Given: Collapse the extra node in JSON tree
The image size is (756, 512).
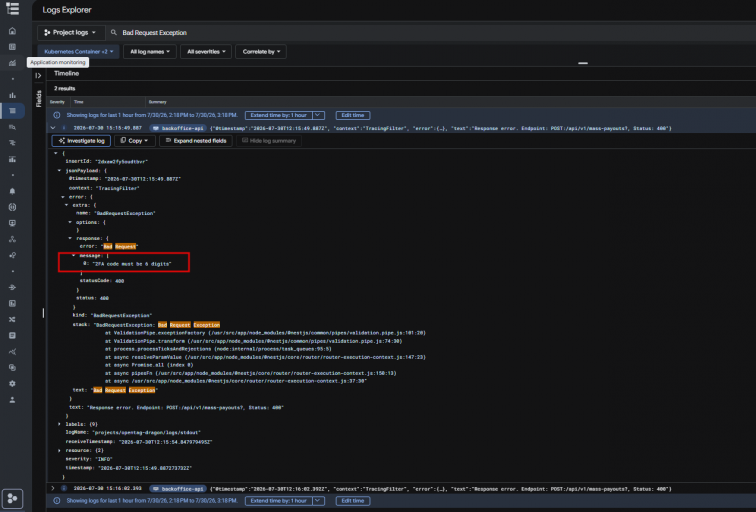Looking at the screenshot, I should point(67,205).
